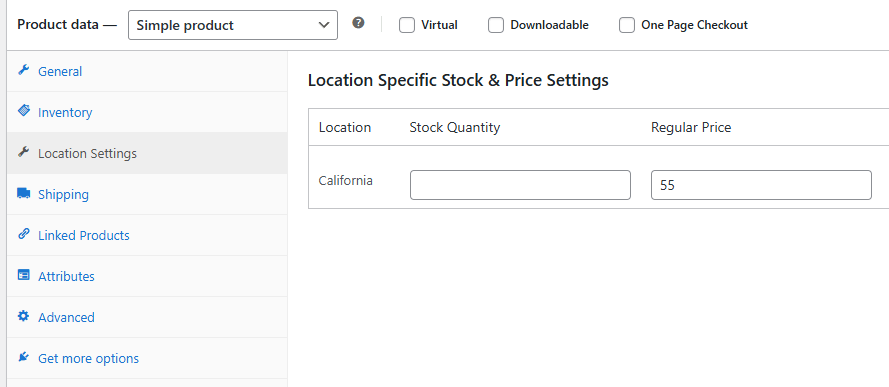
Task: Click the General tab wrench icon
Action: (23, 70)
